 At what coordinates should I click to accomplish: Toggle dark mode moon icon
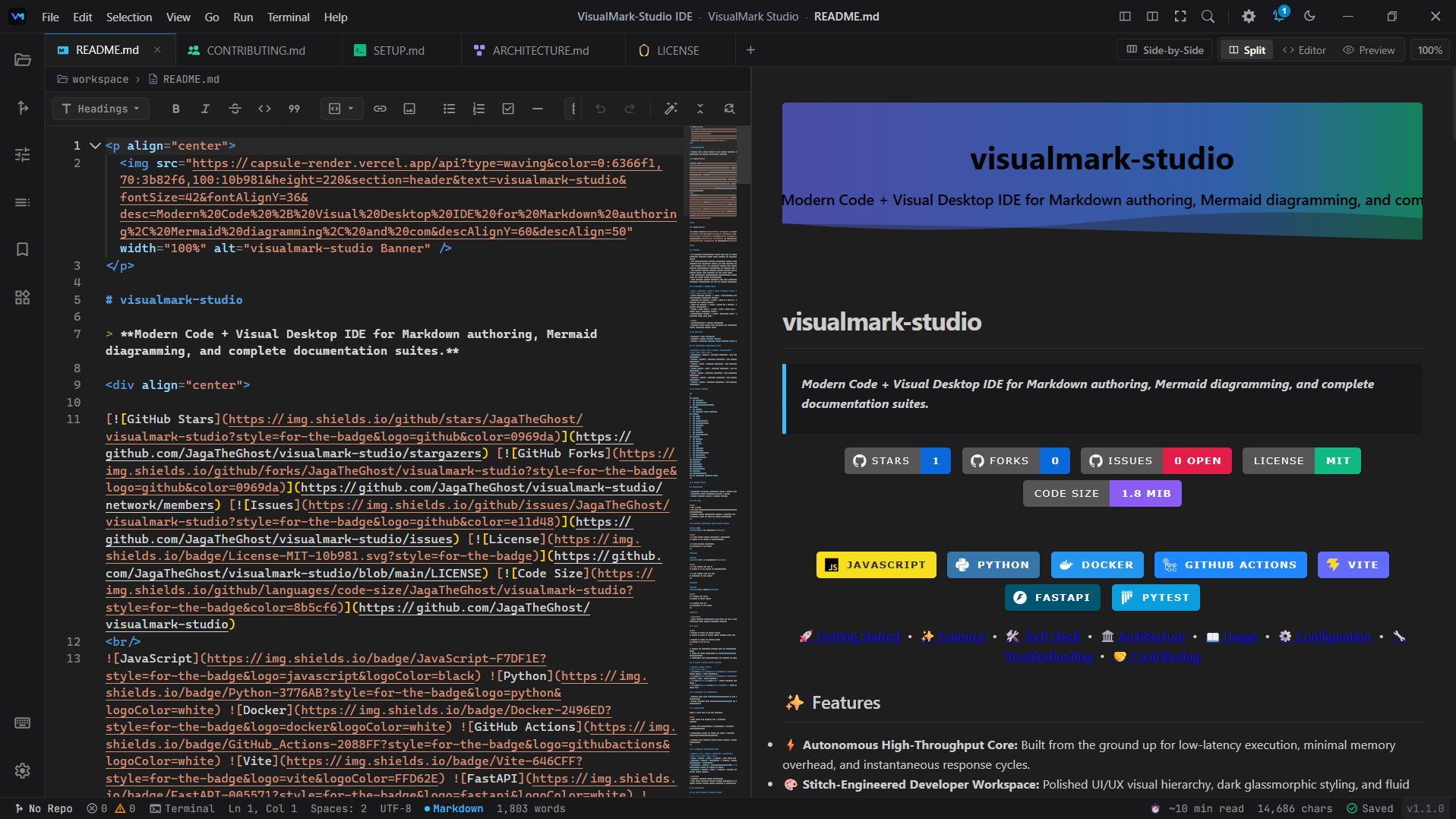coord(1309,16)
